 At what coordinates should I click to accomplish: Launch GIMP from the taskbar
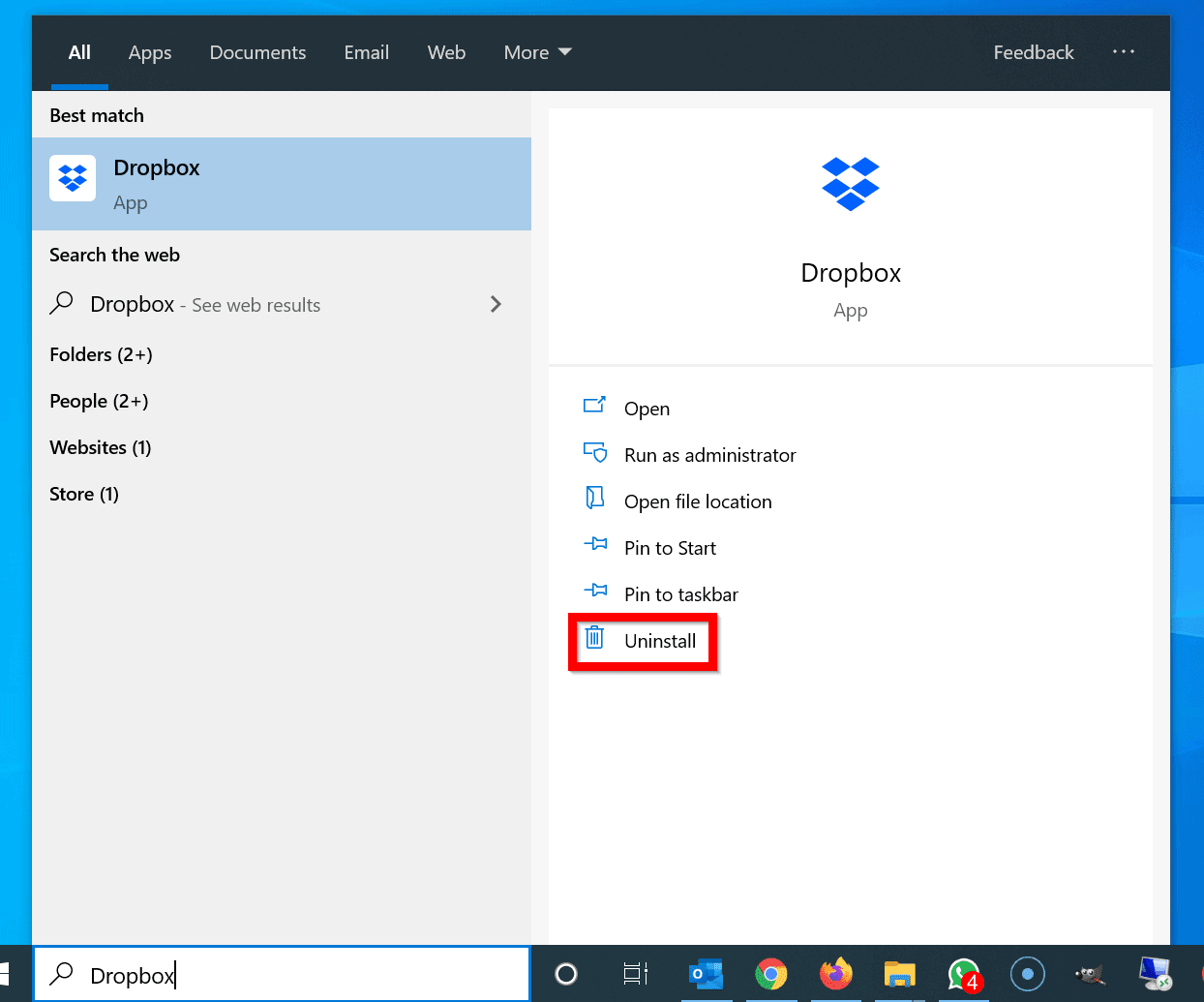(1091, 975)
